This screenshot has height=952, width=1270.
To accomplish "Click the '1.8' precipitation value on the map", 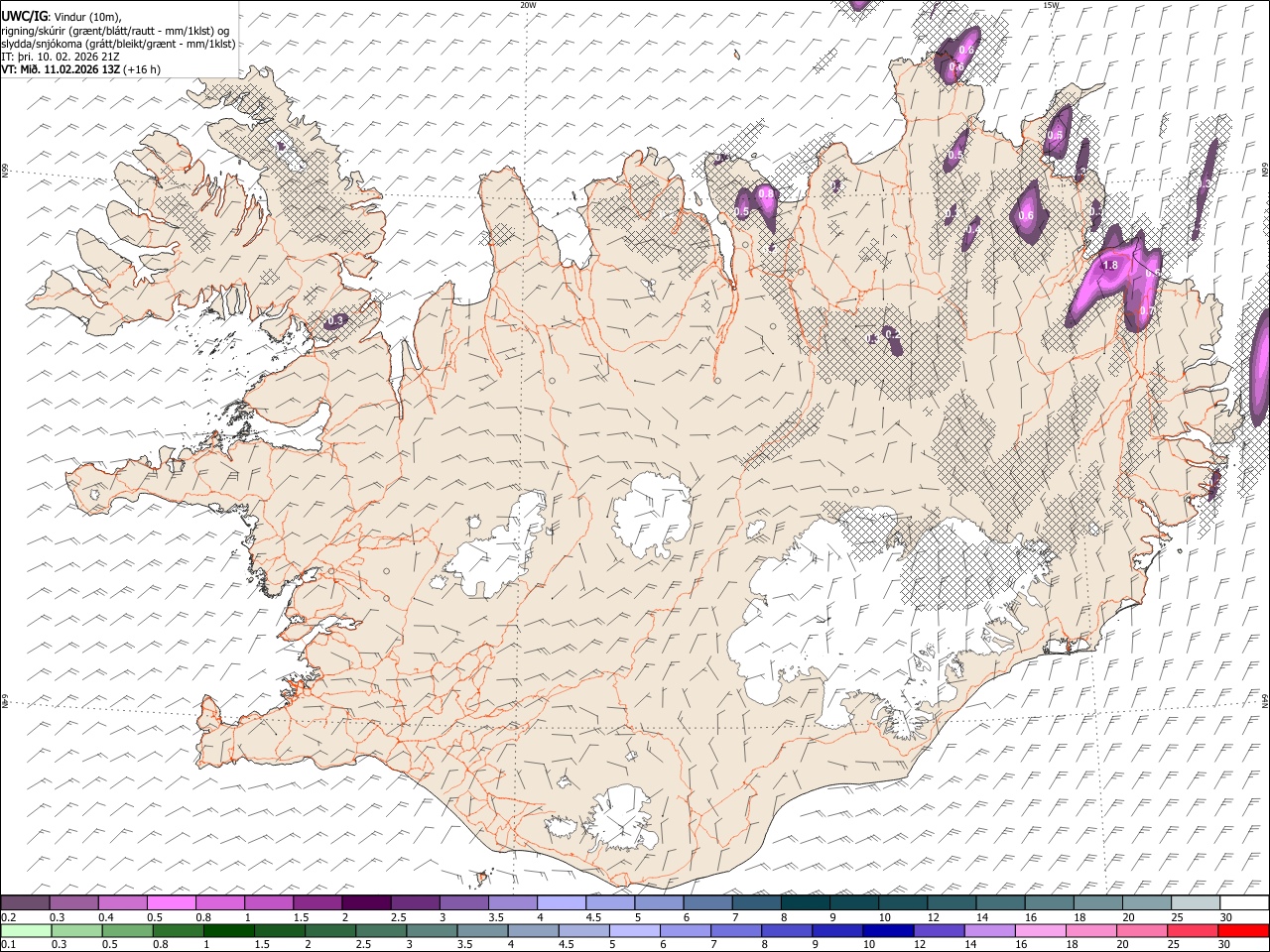I will tap(1110, 265).
